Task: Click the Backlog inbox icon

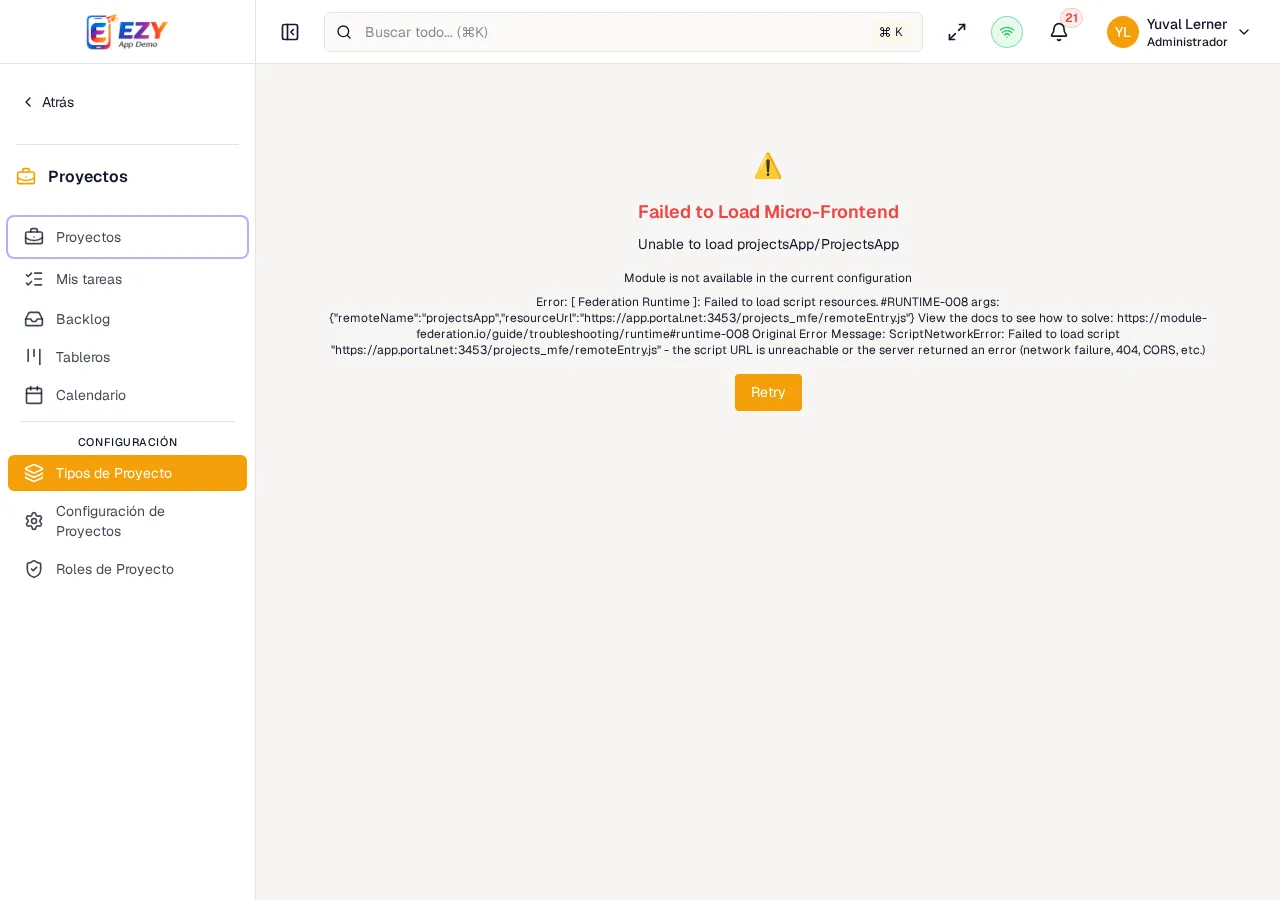Action: 34,319
